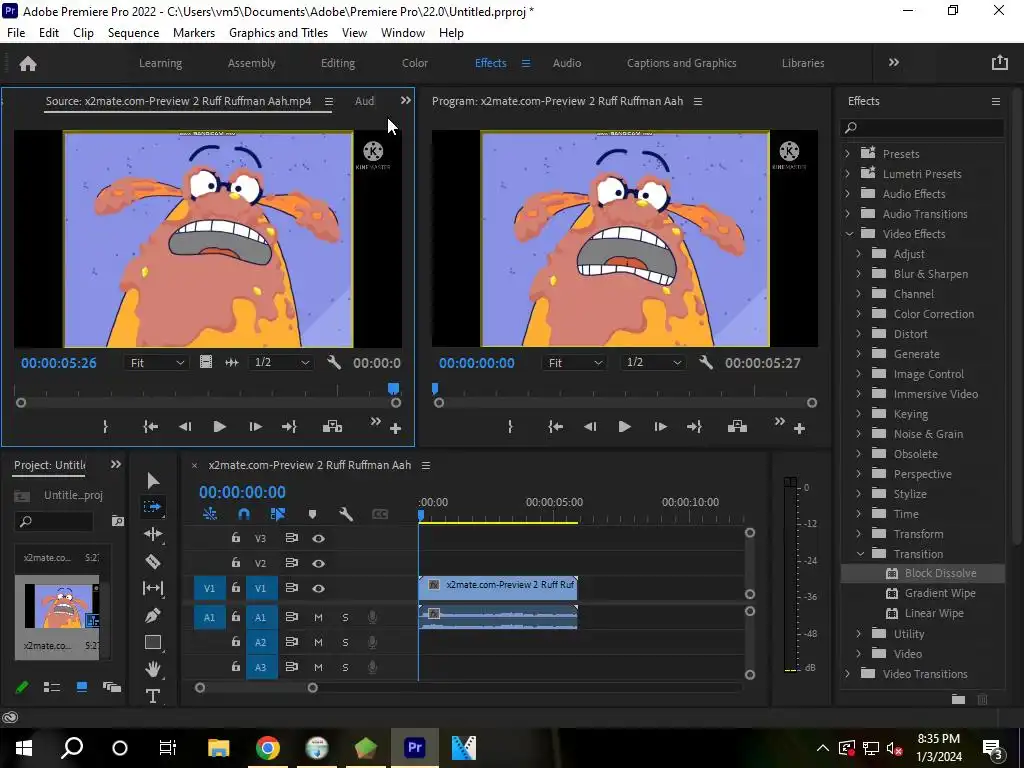1024x768 pixels.
Task: Expand the Blur & Sharpen folder
Action: click(859, 274)
